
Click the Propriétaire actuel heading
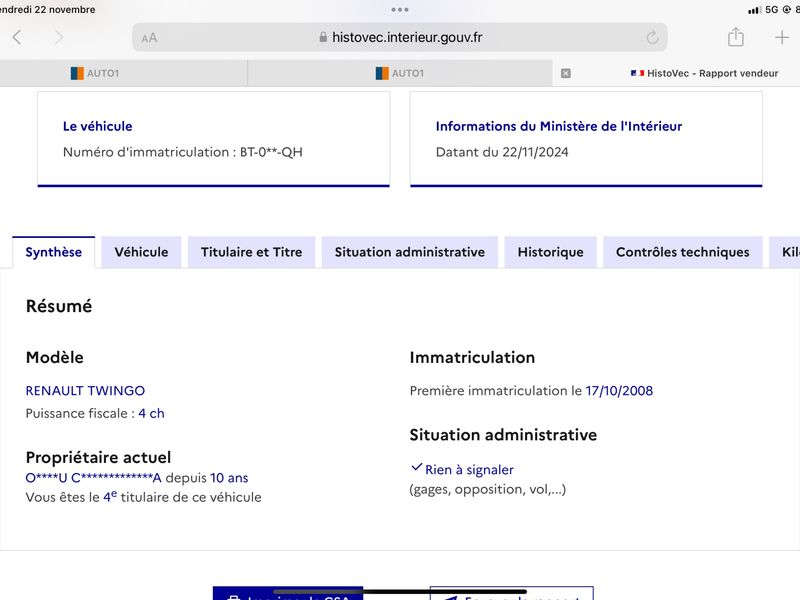click(x=98, y=458)
